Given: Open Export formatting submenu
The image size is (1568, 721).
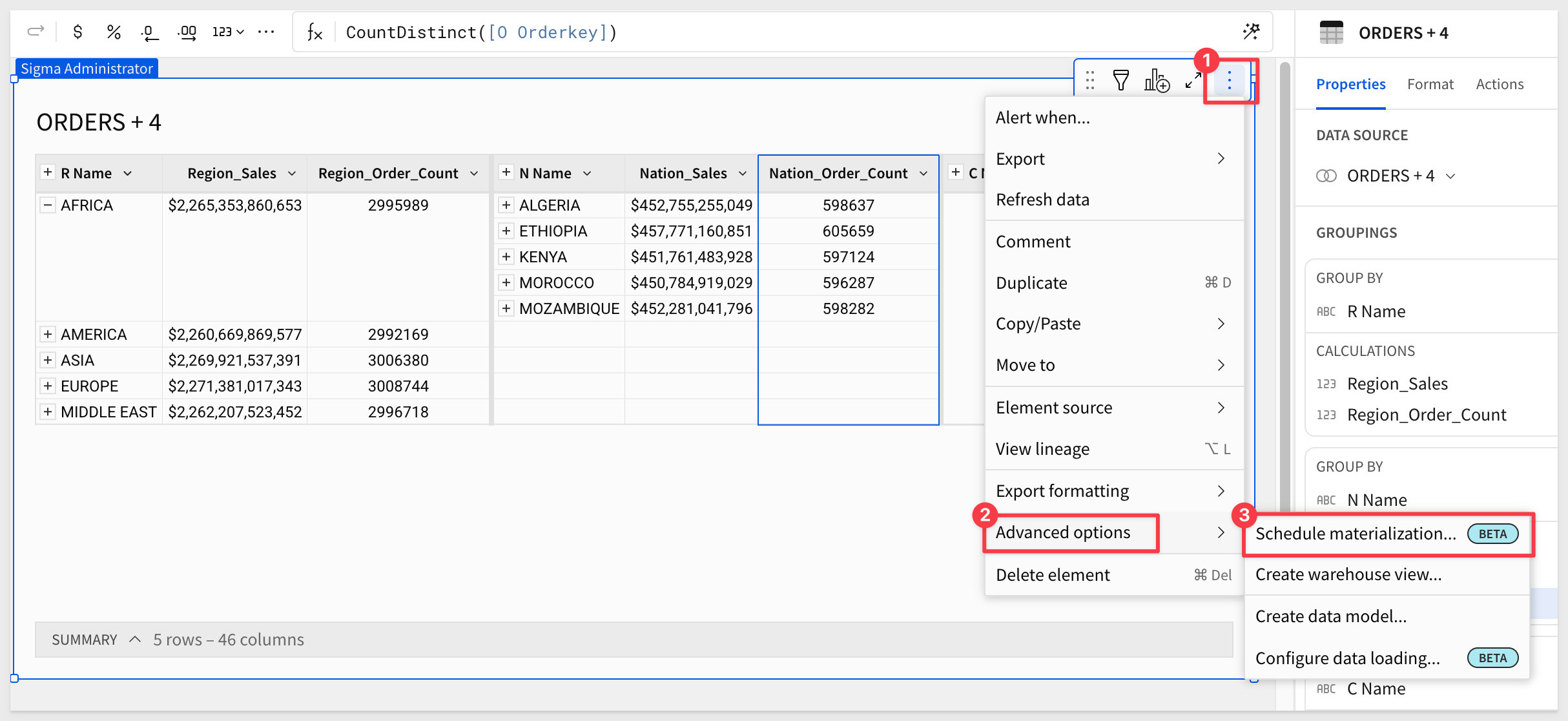Looking at the screenshot, I should (x=1114, y=490).
